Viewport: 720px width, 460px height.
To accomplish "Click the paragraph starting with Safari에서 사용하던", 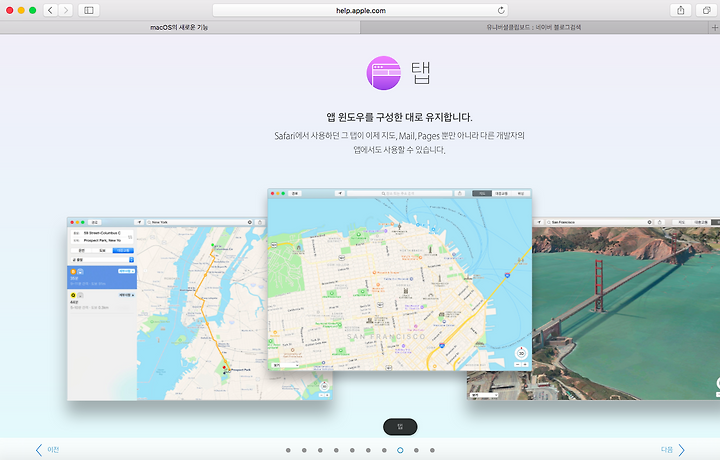I will click(399, 142).
